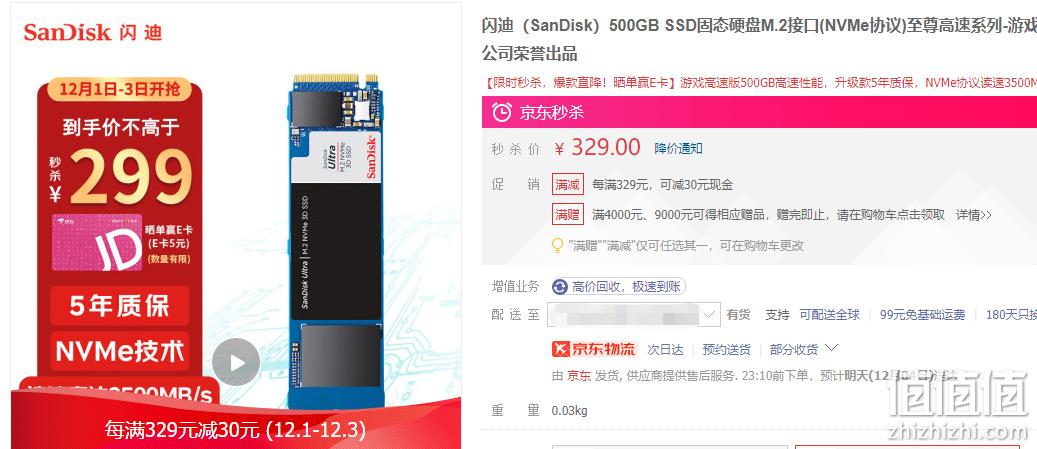Expand the 部分收货 delivery options chevron
The image size is (1037, 449).
832,348
